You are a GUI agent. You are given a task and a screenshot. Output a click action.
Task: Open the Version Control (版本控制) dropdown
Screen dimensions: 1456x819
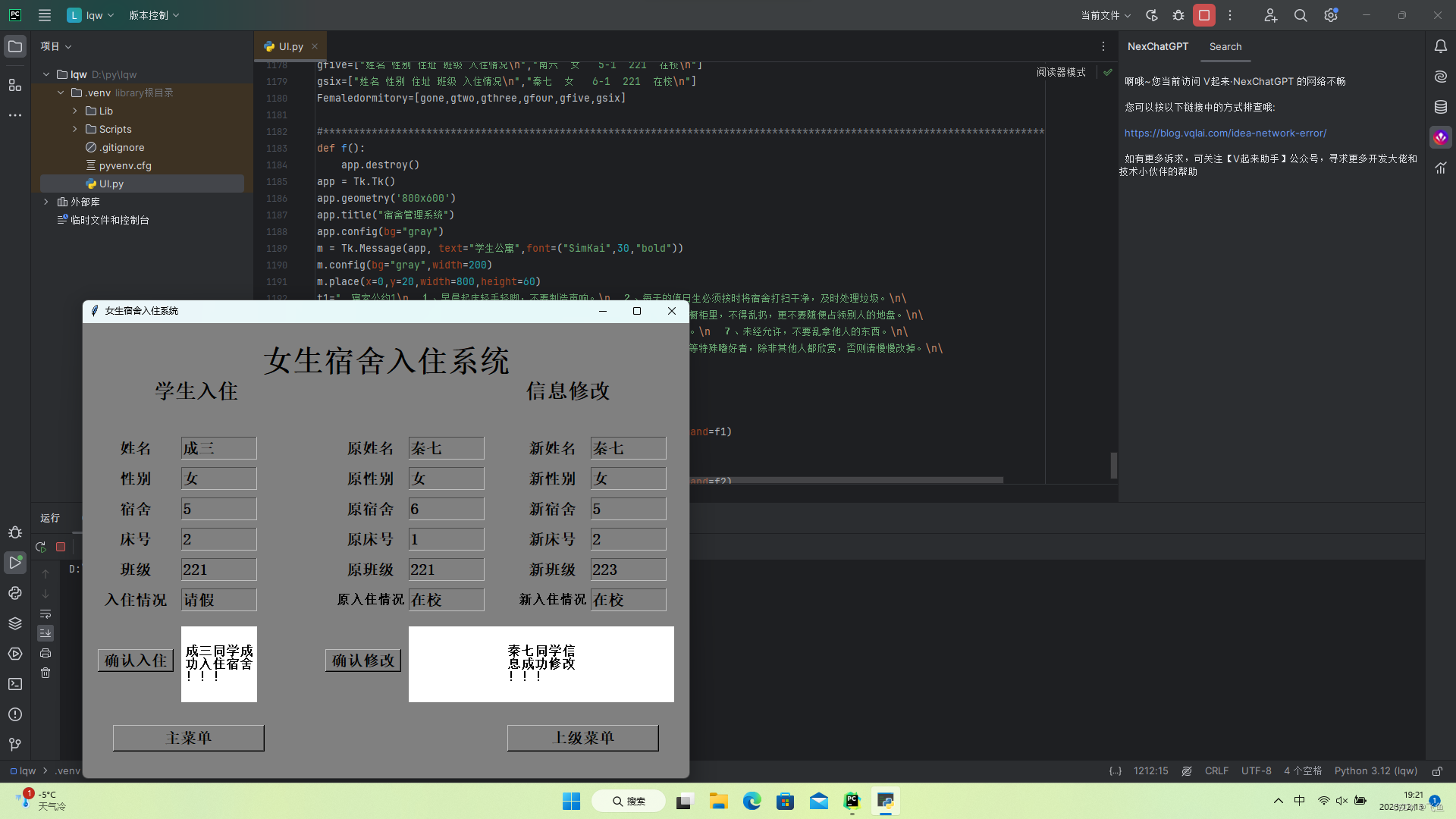154,15
